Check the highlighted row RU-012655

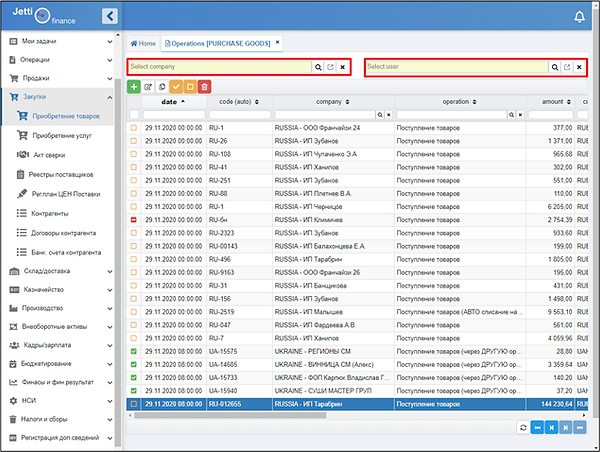pos(134,404)
